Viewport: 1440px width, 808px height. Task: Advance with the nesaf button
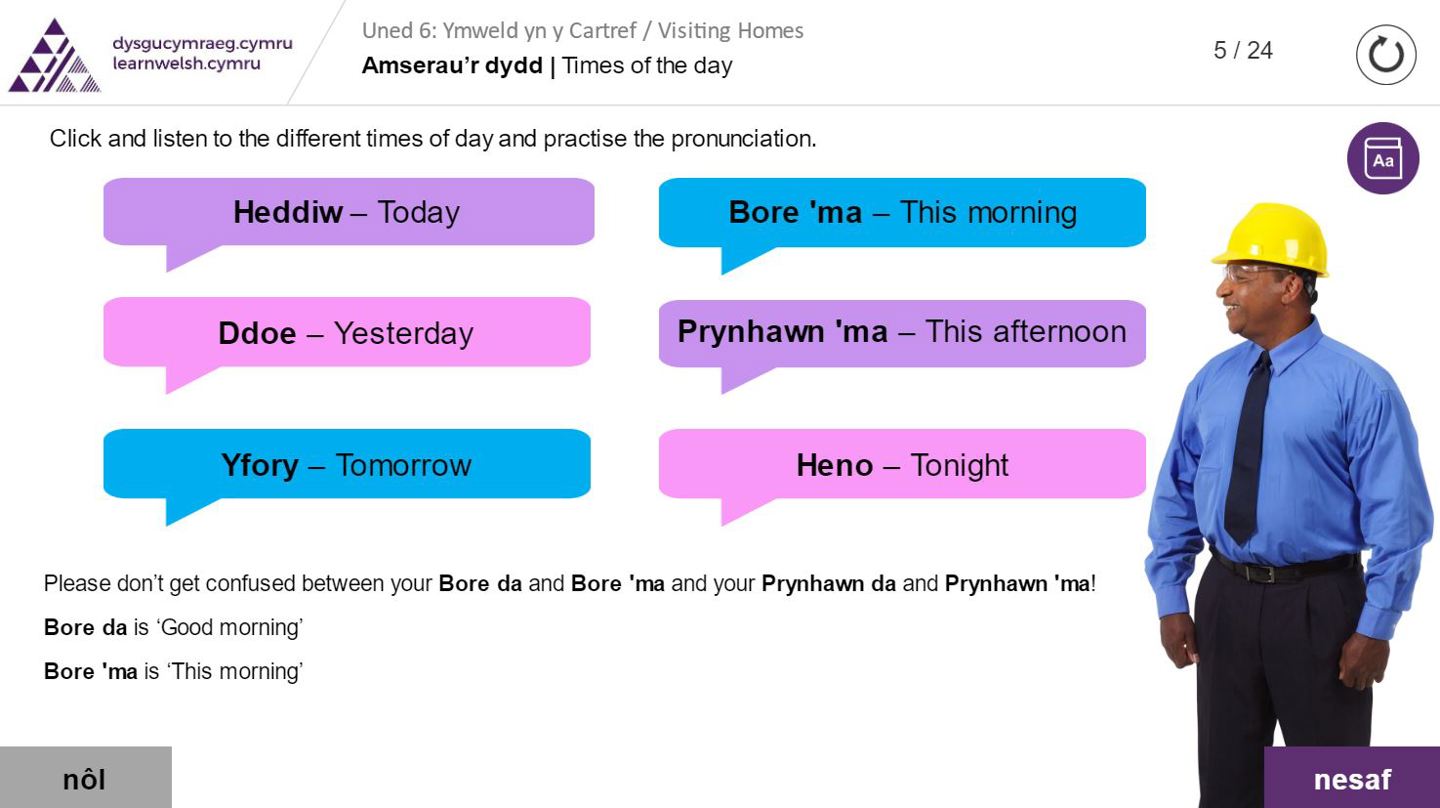point(1351,778)
